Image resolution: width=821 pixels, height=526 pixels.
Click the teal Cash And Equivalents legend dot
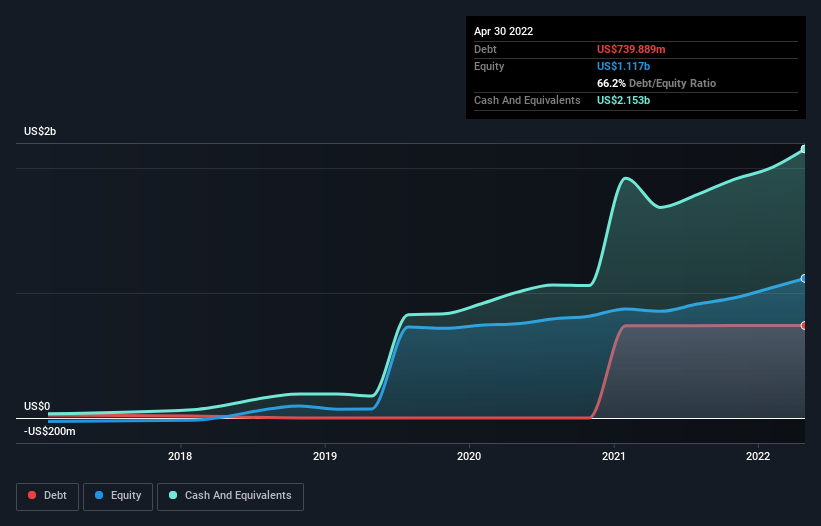pyautogui.click(x=173, y=495)
